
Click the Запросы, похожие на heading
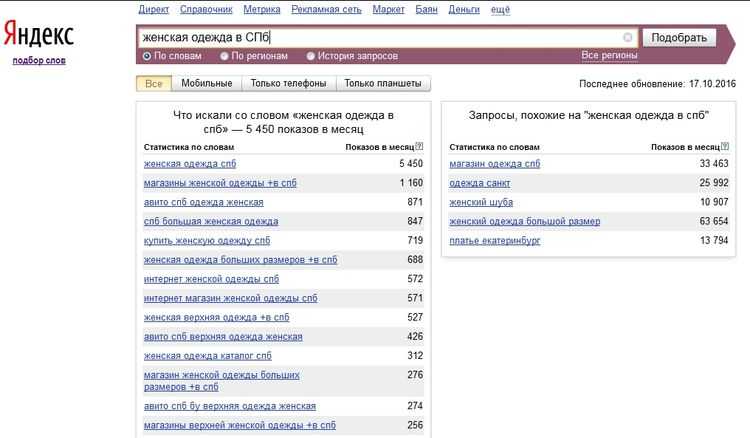point(588,115)
